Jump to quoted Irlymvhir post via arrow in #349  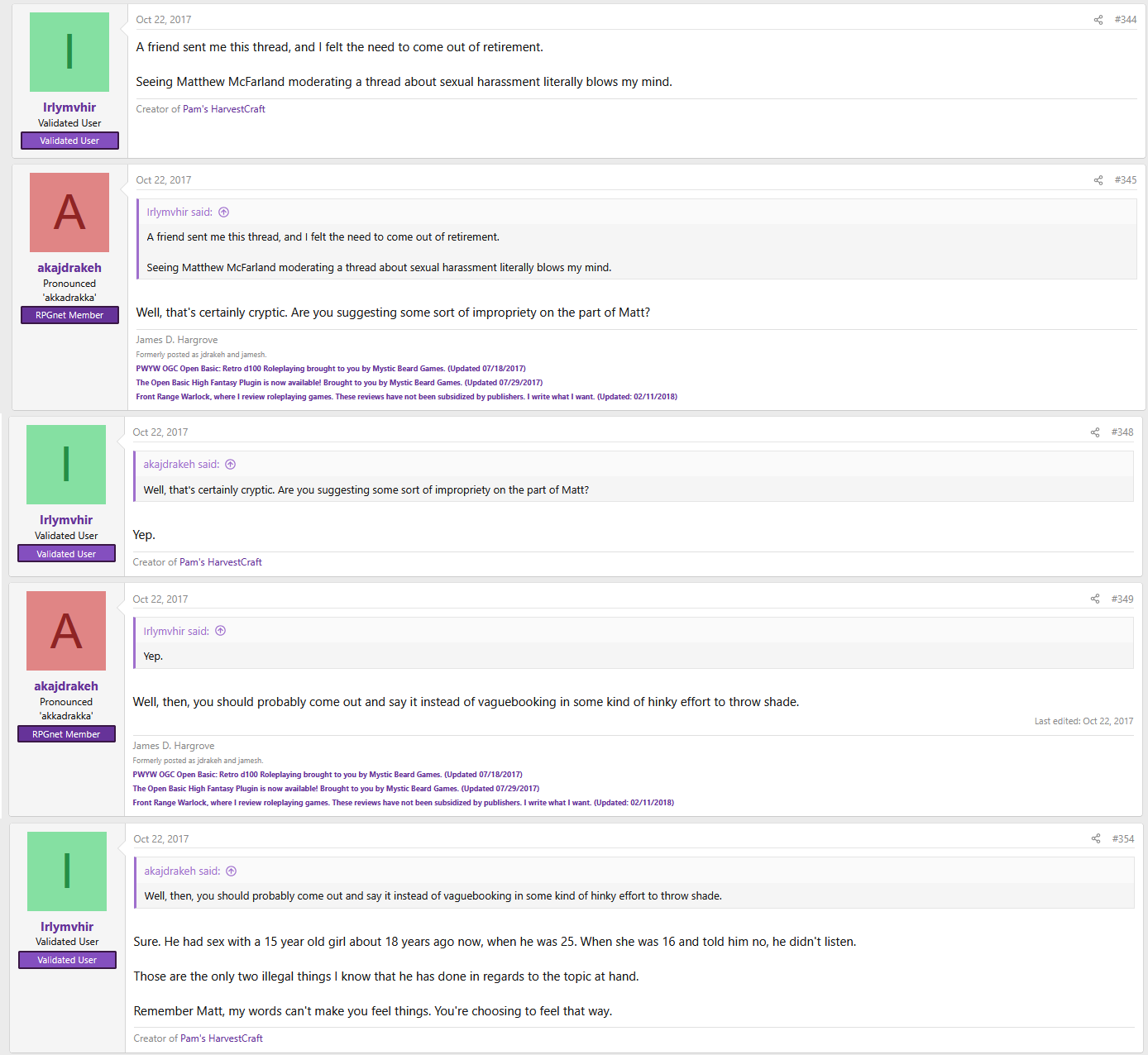(x=220, y=632)
